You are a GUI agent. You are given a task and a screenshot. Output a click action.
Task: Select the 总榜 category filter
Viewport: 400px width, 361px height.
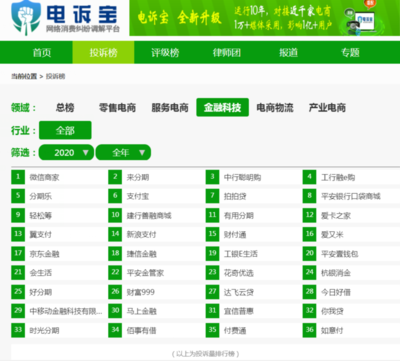point(65,107)
